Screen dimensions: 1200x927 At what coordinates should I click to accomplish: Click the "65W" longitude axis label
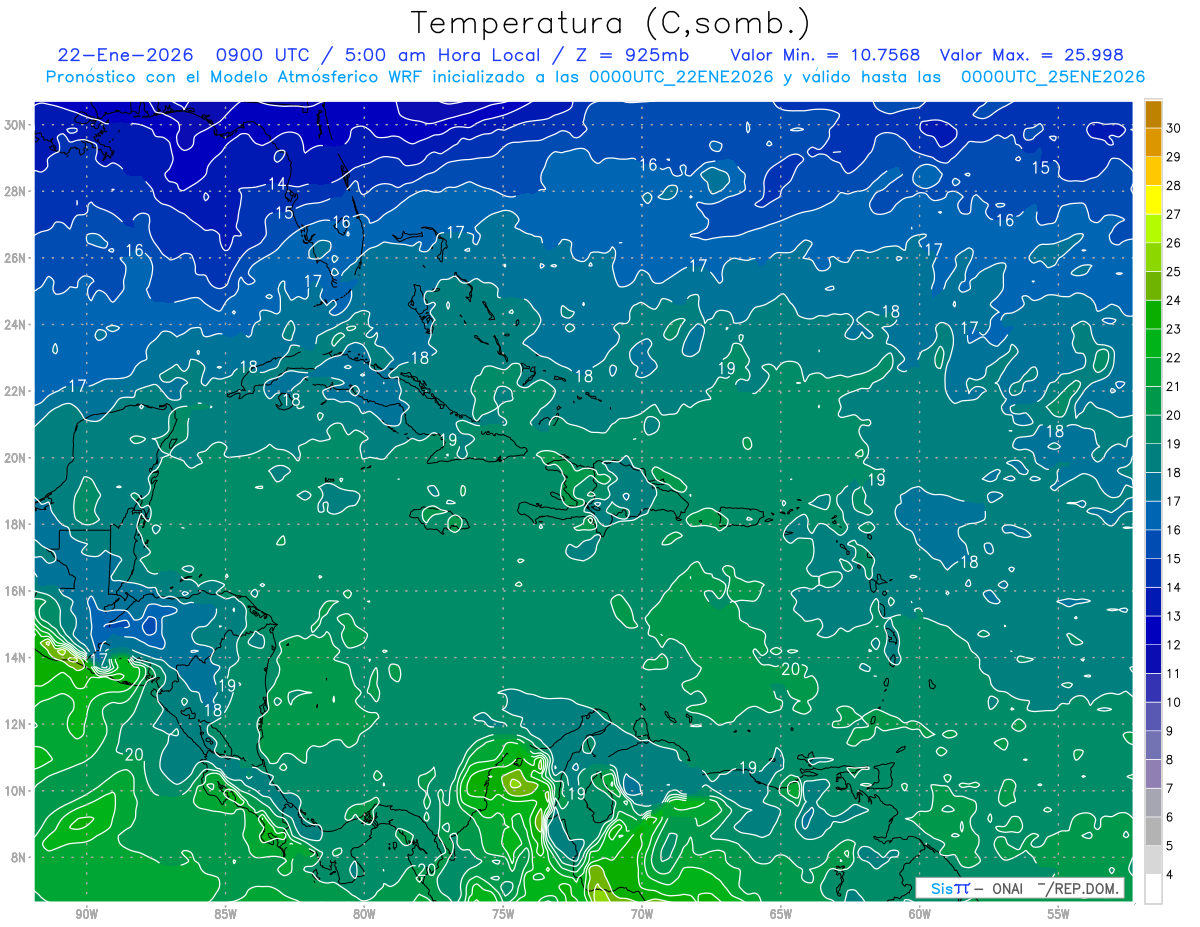(x=781, y=914)
